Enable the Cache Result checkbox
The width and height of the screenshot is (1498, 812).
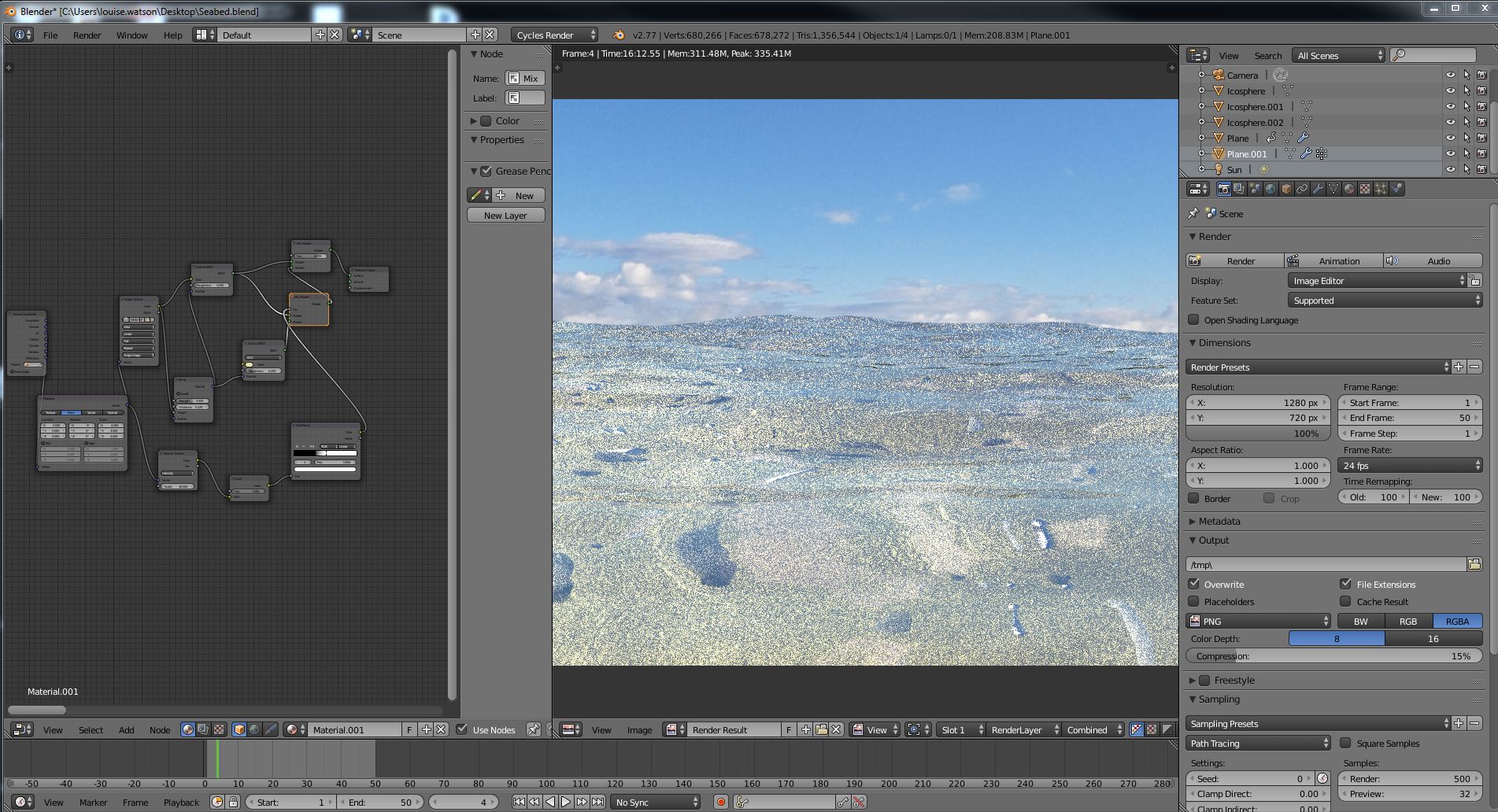(x=1345, y=601)
